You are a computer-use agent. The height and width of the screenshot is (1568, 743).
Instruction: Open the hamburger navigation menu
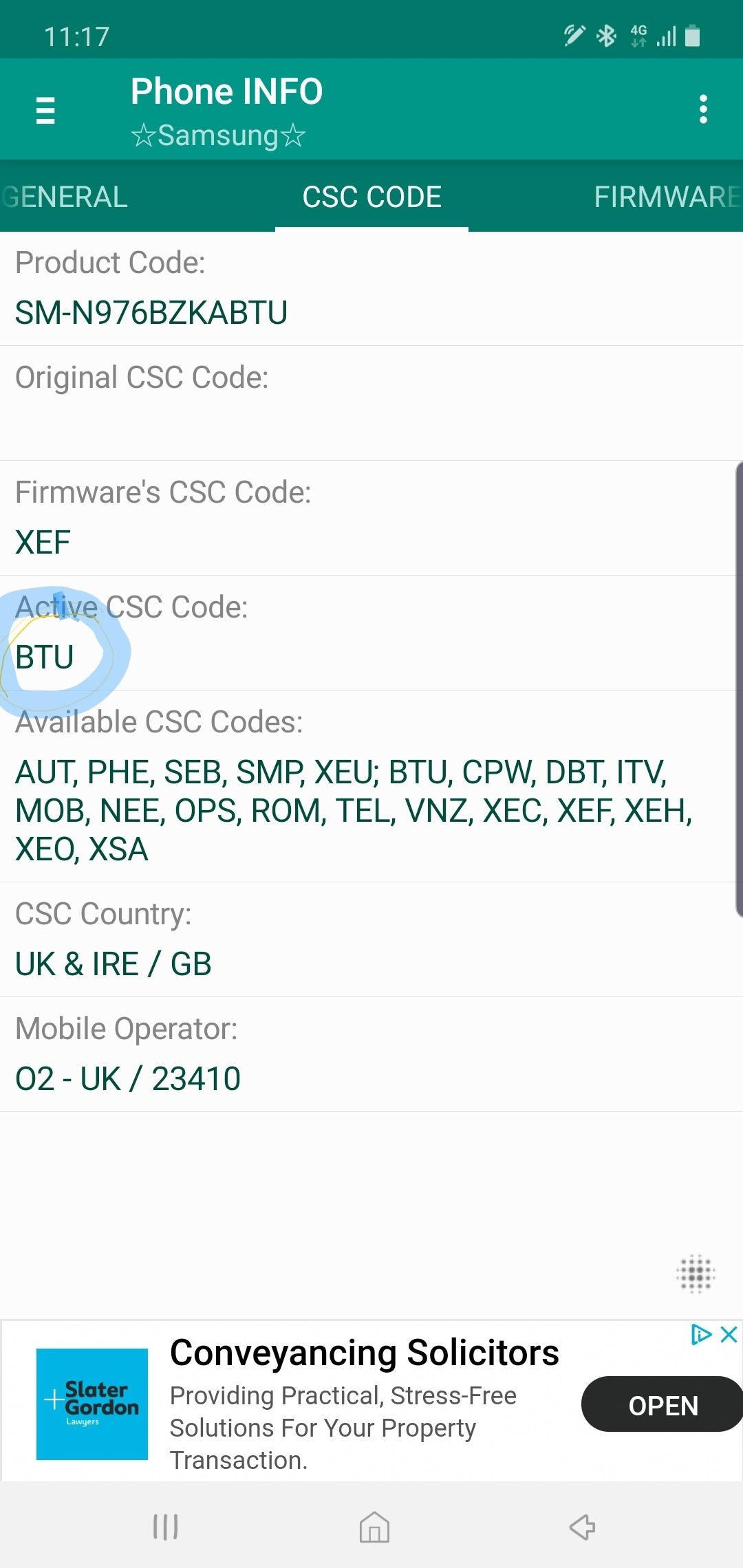[45, 110]
